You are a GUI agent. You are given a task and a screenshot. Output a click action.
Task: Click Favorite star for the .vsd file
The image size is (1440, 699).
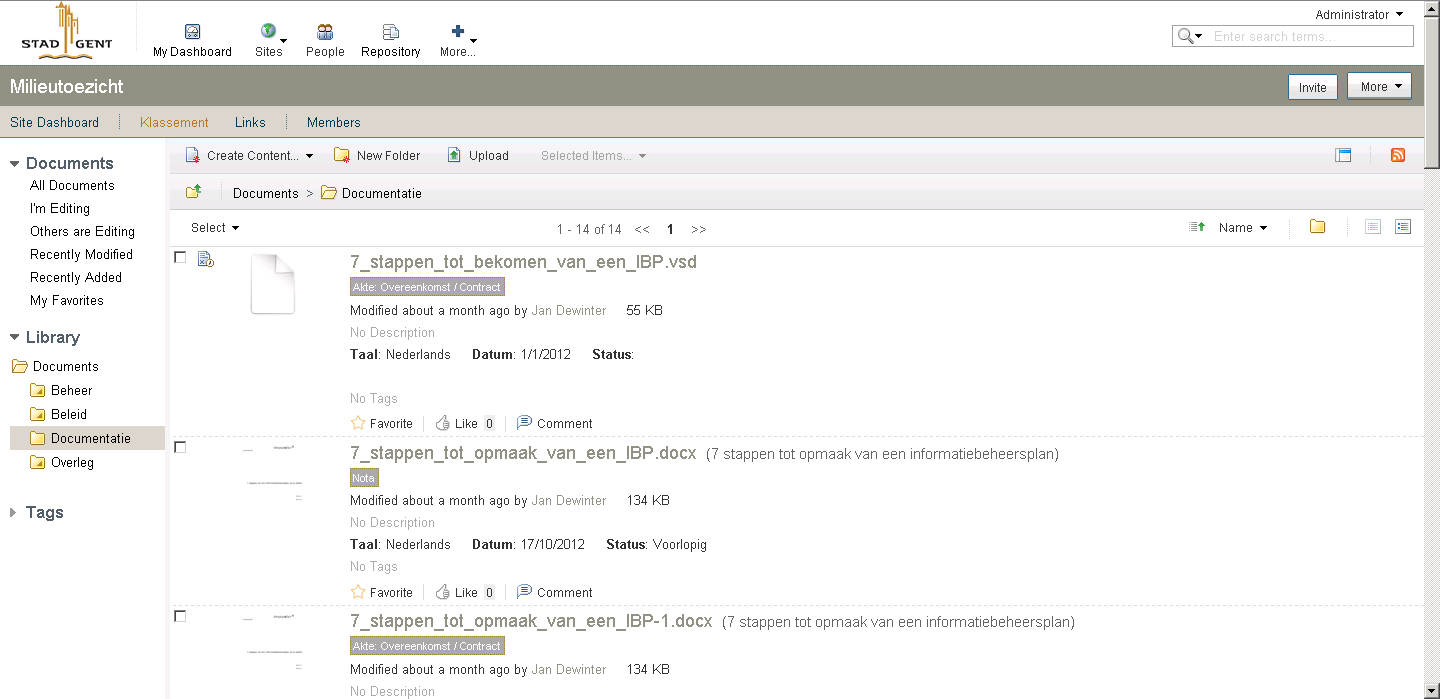click(358, 423)
